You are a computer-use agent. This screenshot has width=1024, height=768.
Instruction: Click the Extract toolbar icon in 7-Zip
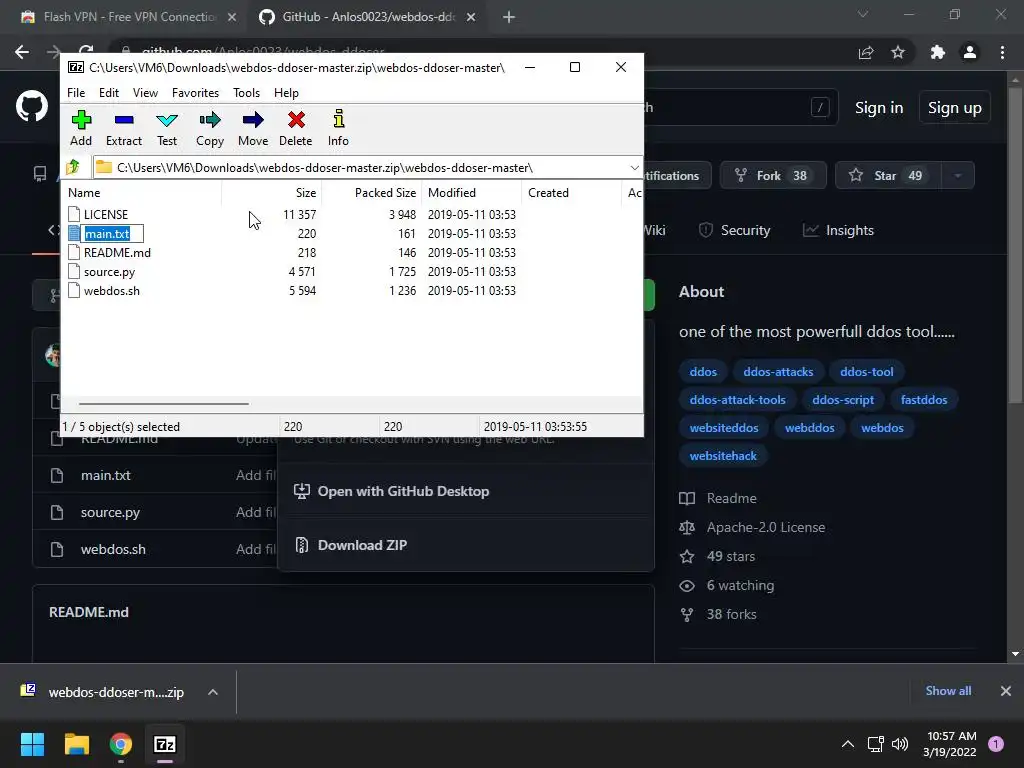coord(123,128)
